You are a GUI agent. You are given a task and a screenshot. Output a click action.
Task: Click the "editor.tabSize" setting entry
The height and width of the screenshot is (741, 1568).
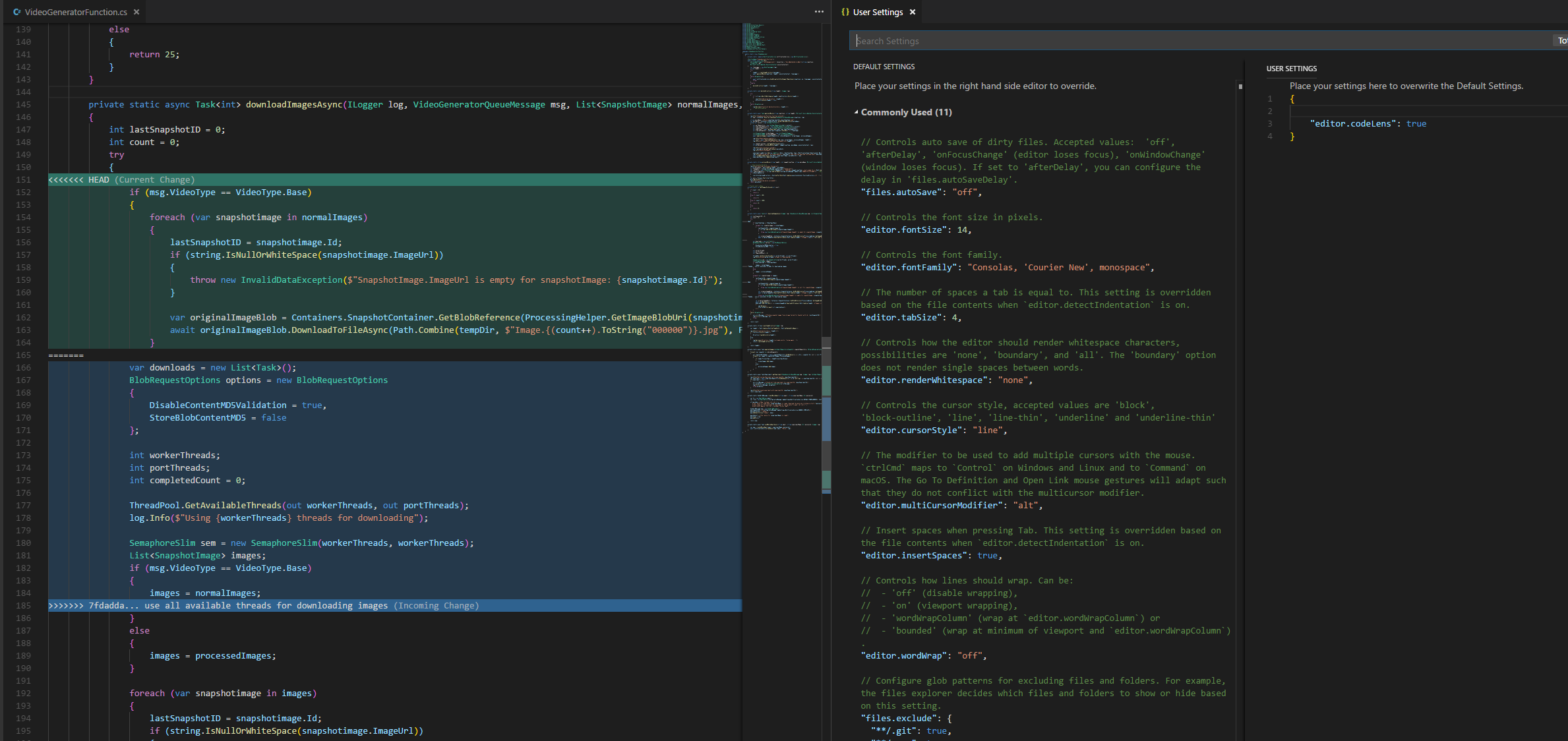click(907, 317)
